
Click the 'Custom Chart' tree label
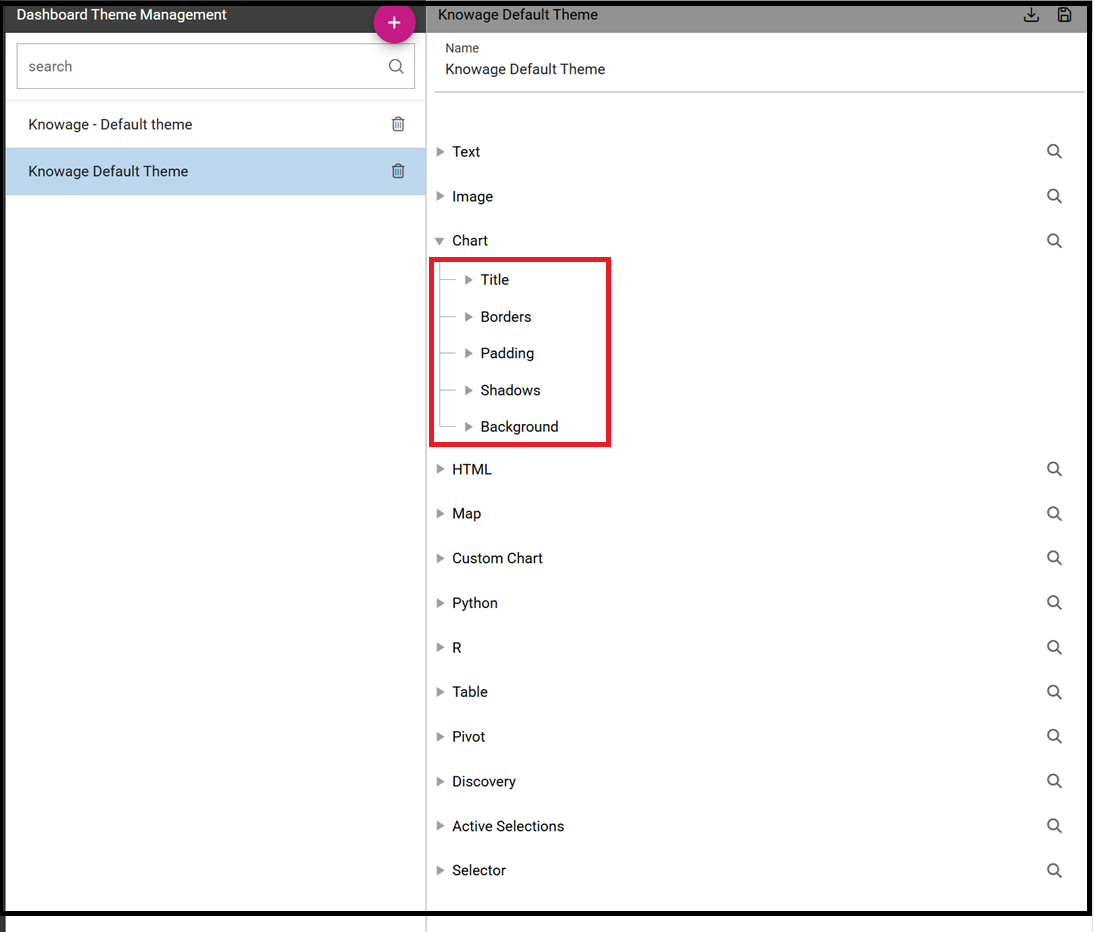497,559
